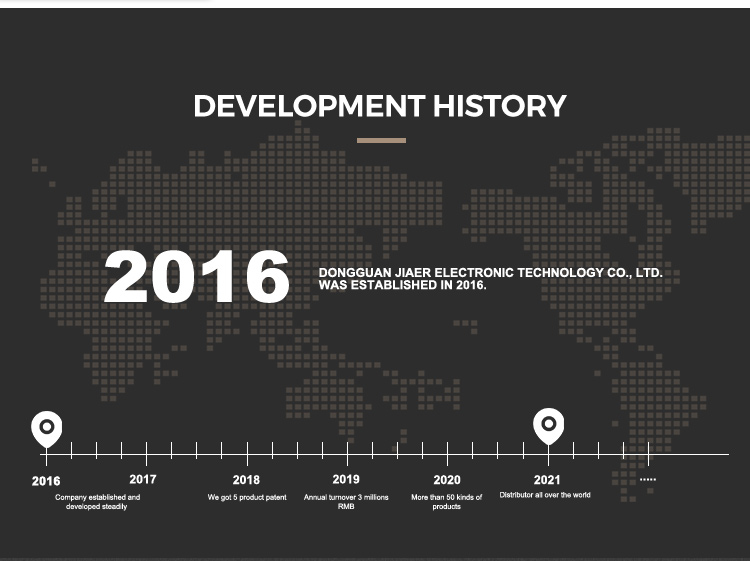Select the 2021 timeline year label
Screen dimensions: 750x561
(x=547, y=480)
